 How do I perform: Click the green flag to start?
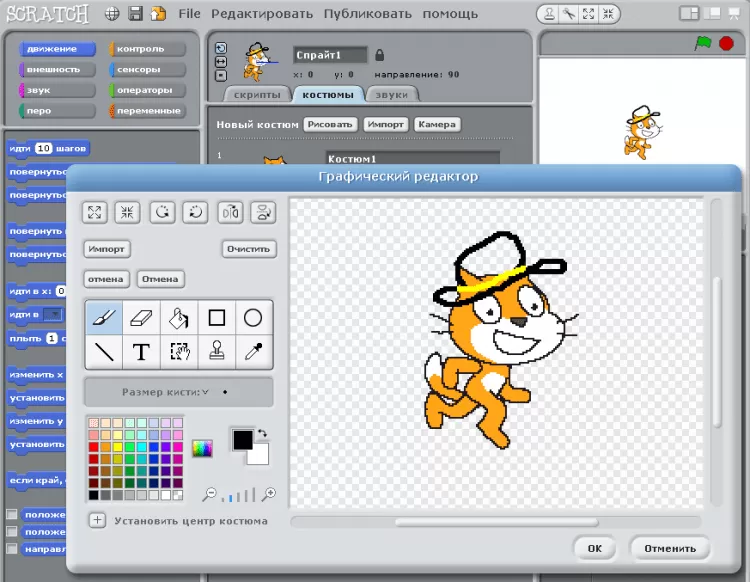click(703, 44)
